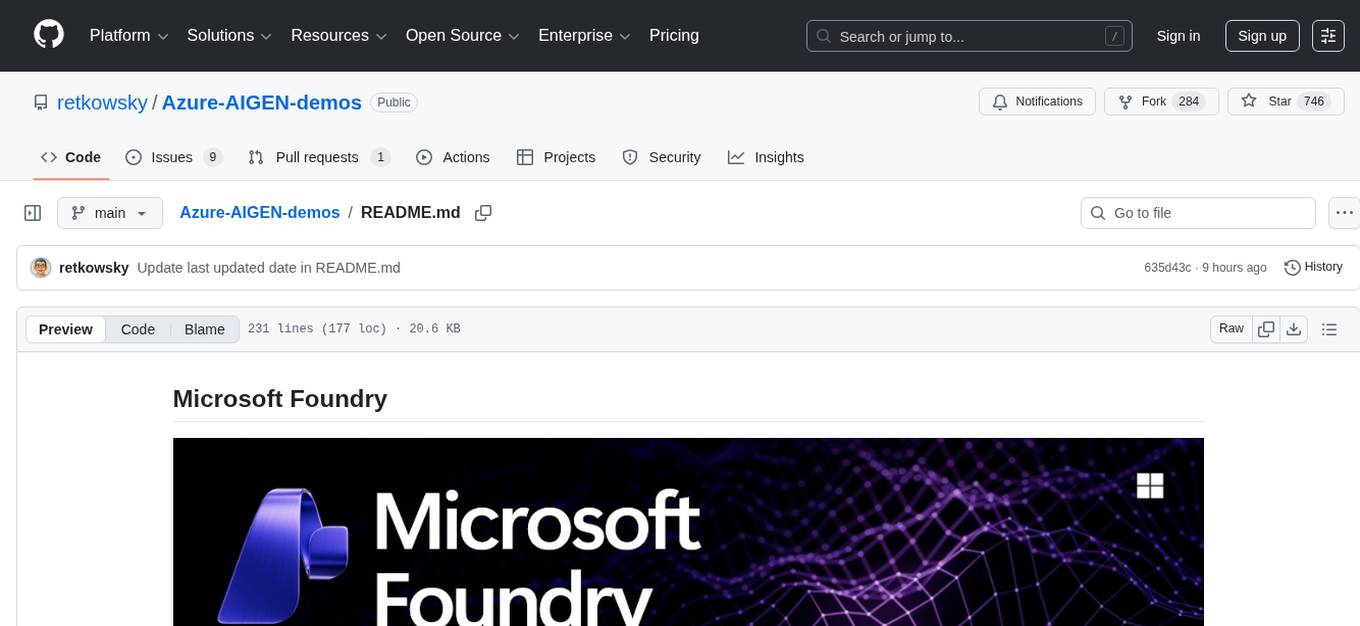Click the copy path icon beside README.md
The image size is (1360, 626).
click(x=484, y=212)
